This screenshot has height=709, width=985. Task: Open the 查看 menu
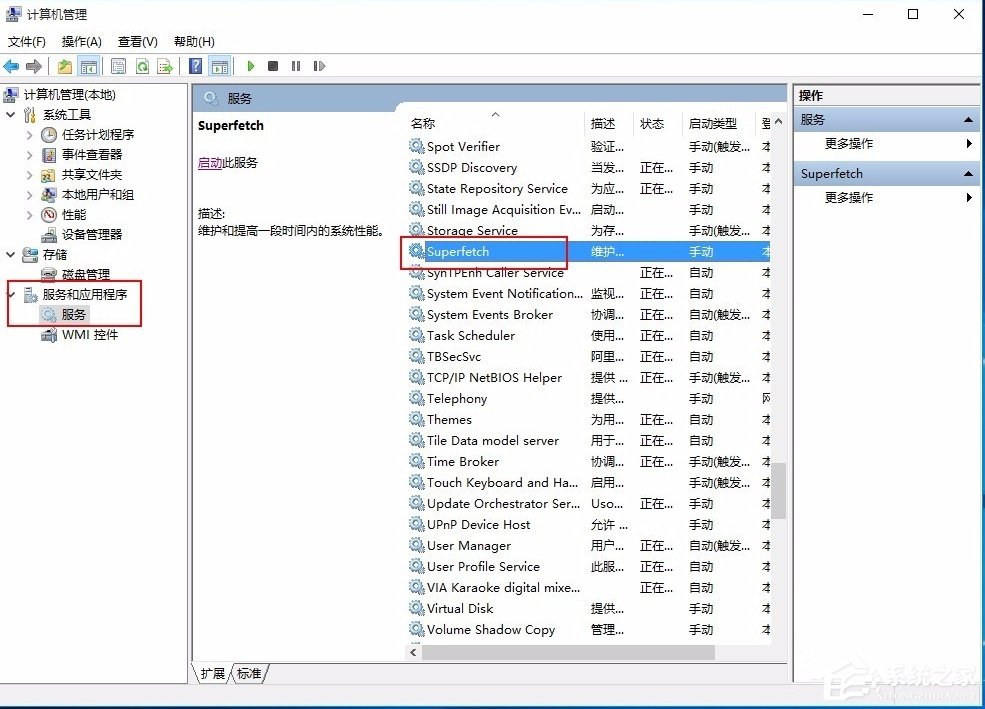(137, 41)
